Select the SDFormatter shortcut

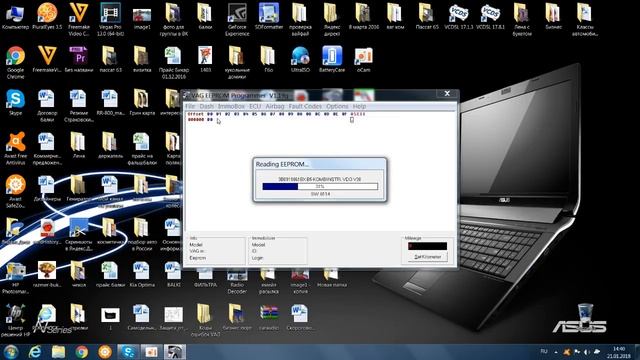pos(269,16)
